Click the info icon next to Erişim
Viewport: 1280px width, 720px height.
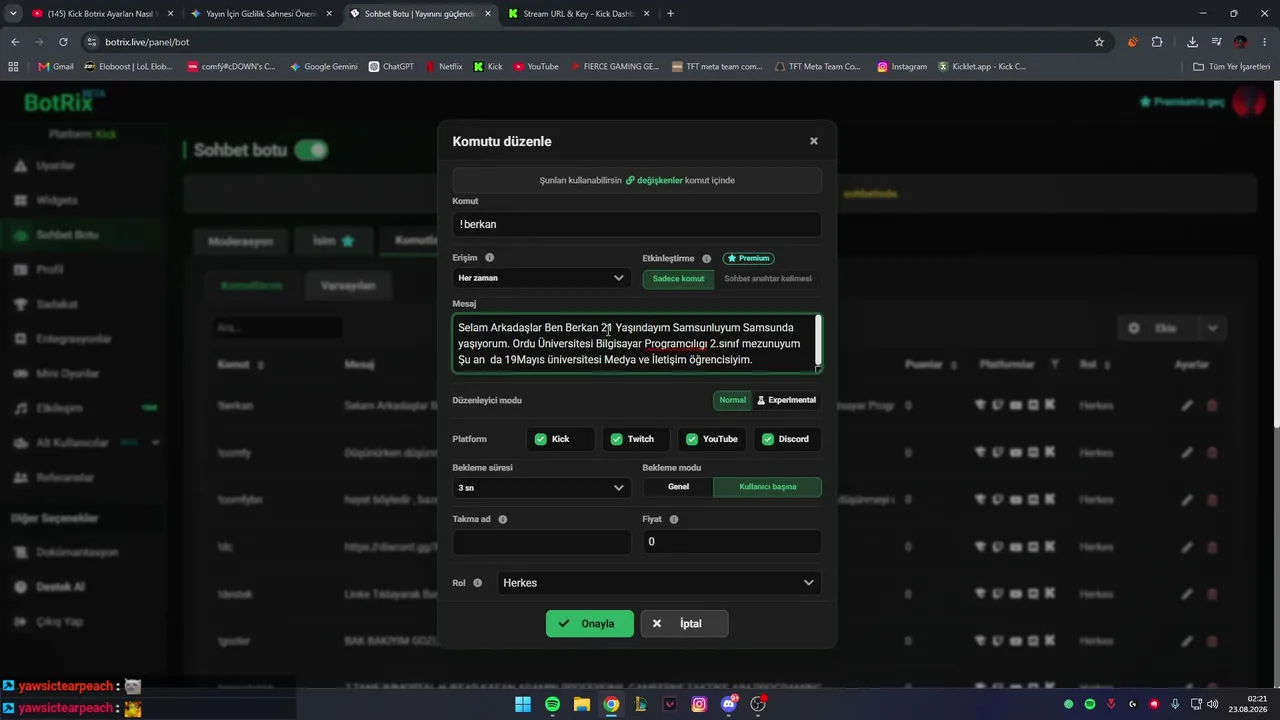(x=490, y=258)
